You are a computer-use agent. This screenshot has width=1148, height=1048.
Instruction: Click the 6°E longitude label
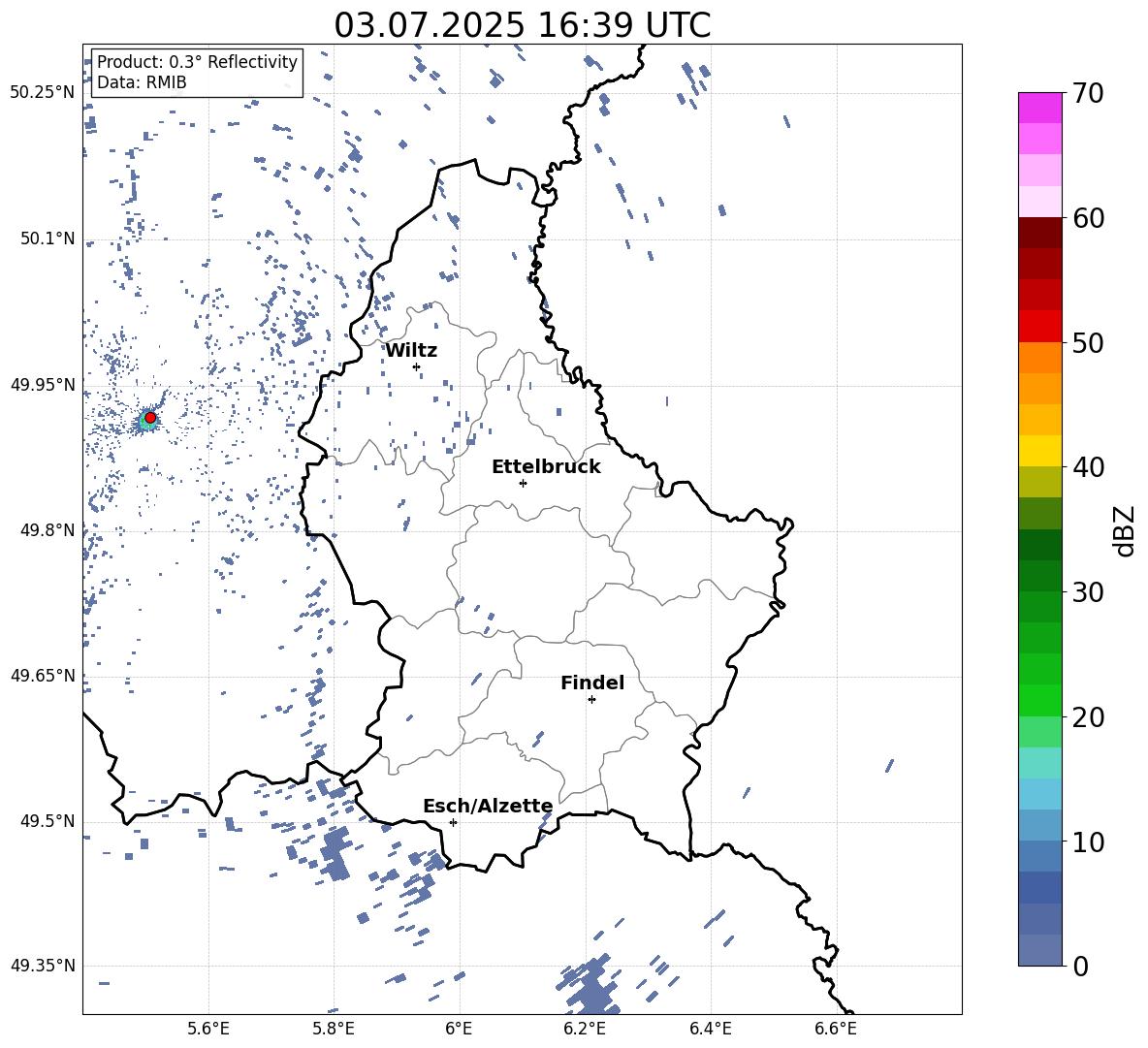[459, 1029]
